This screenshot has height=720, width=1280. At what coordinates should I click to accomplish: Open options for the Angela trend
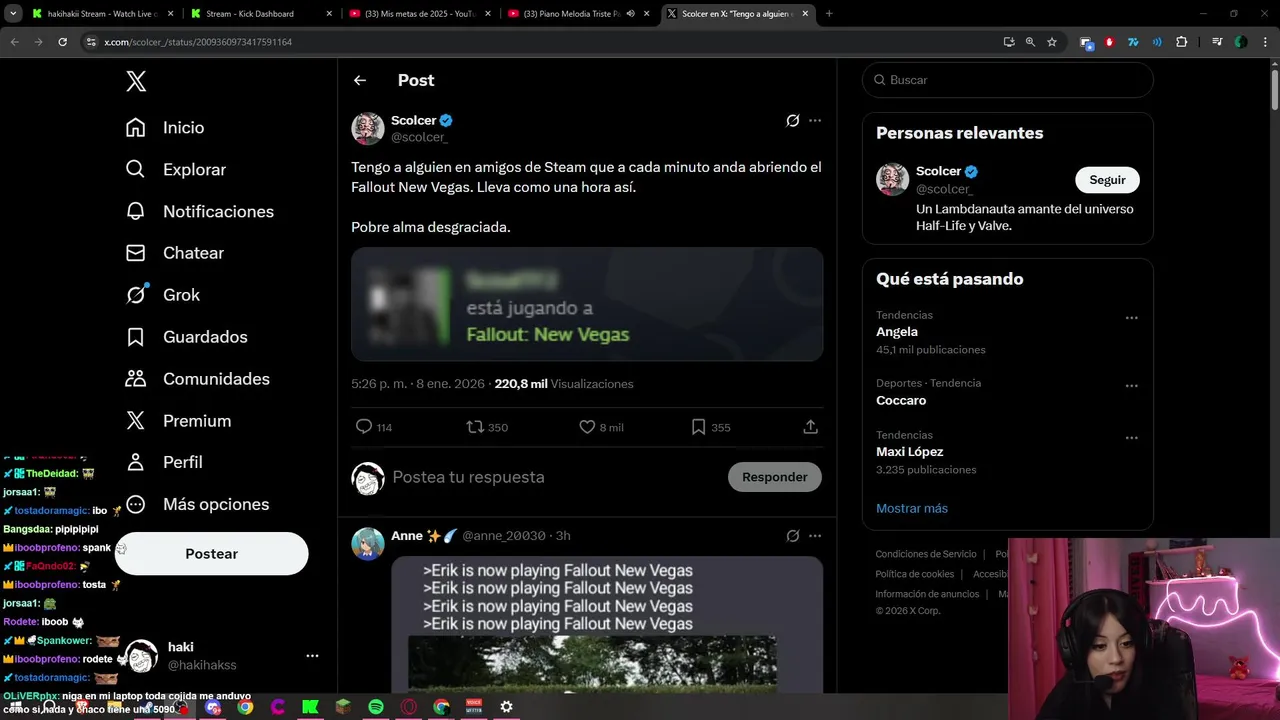1131,318
